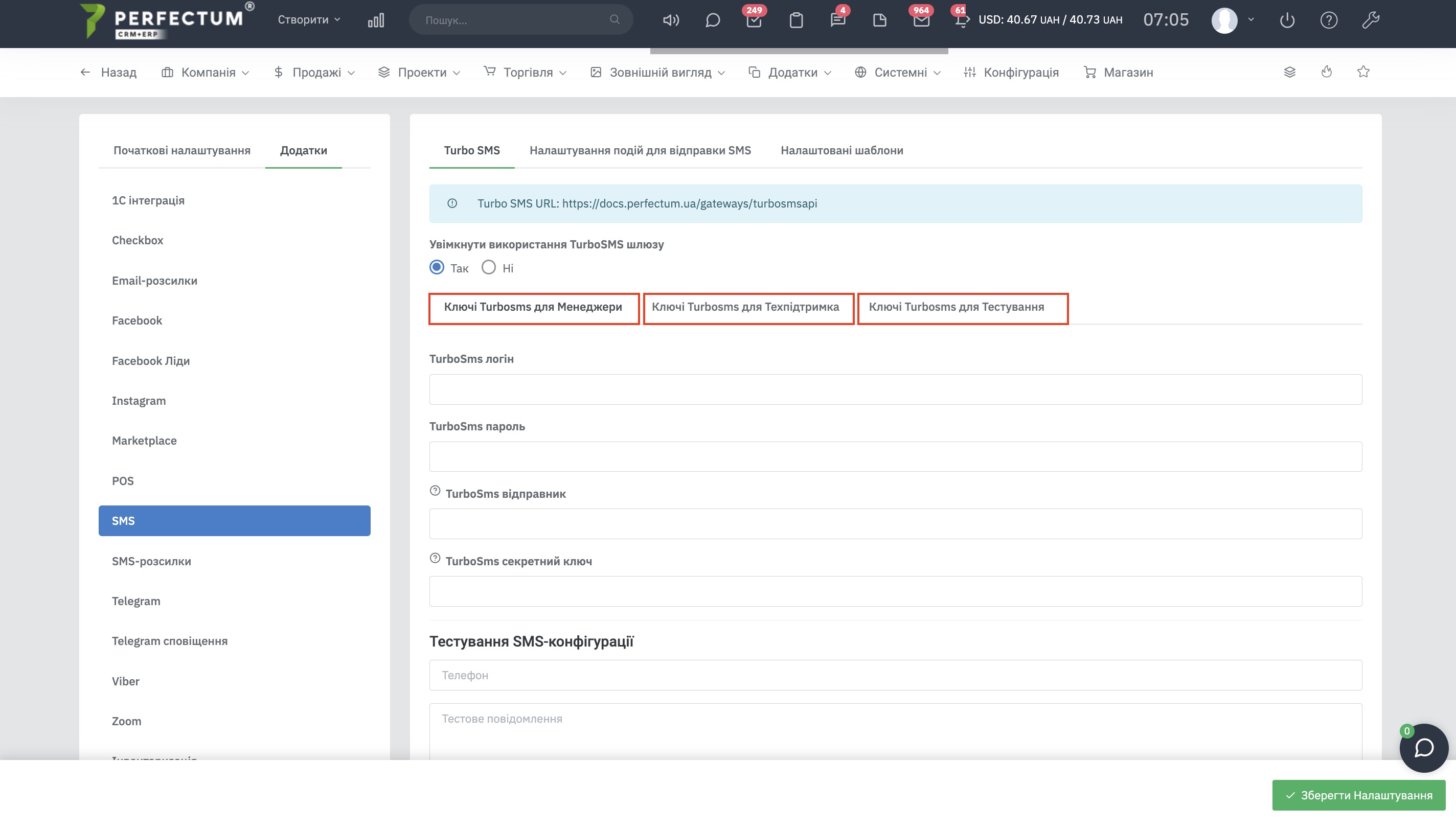
Task: Toggle the sound speaker icon
Action: [x=671, y=20]
